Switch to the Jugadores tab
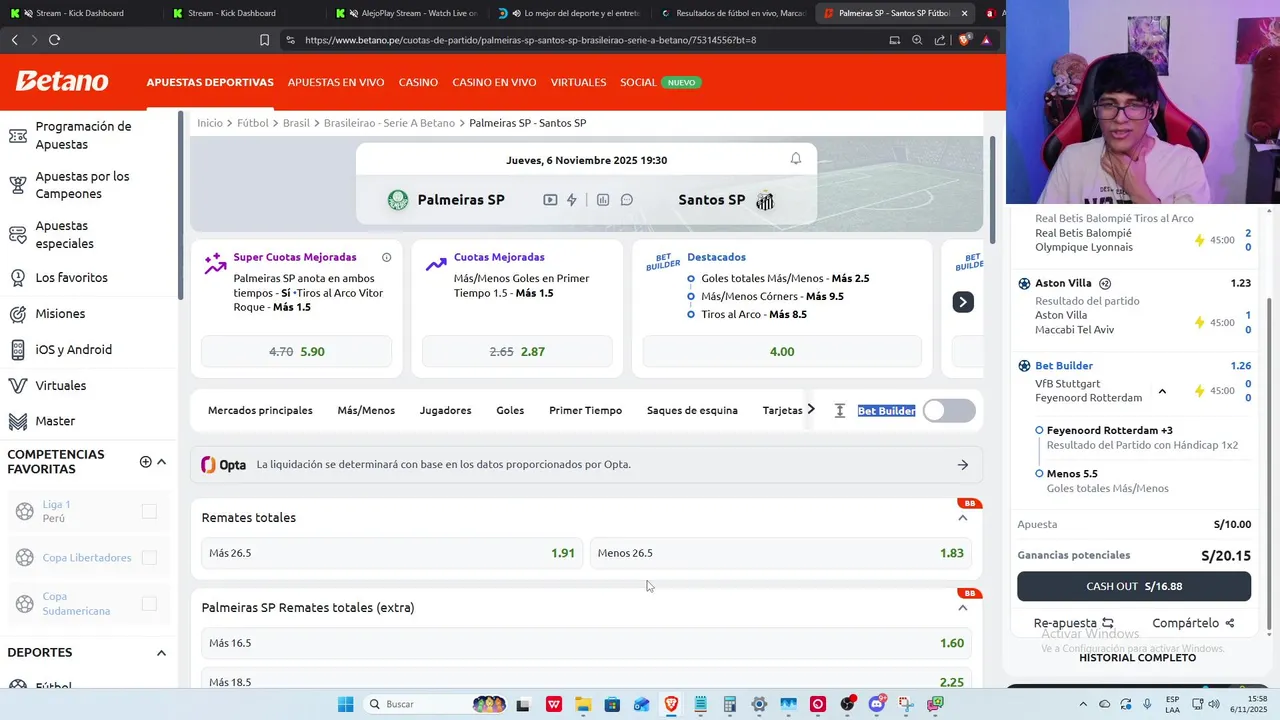 tap(445, 411)
